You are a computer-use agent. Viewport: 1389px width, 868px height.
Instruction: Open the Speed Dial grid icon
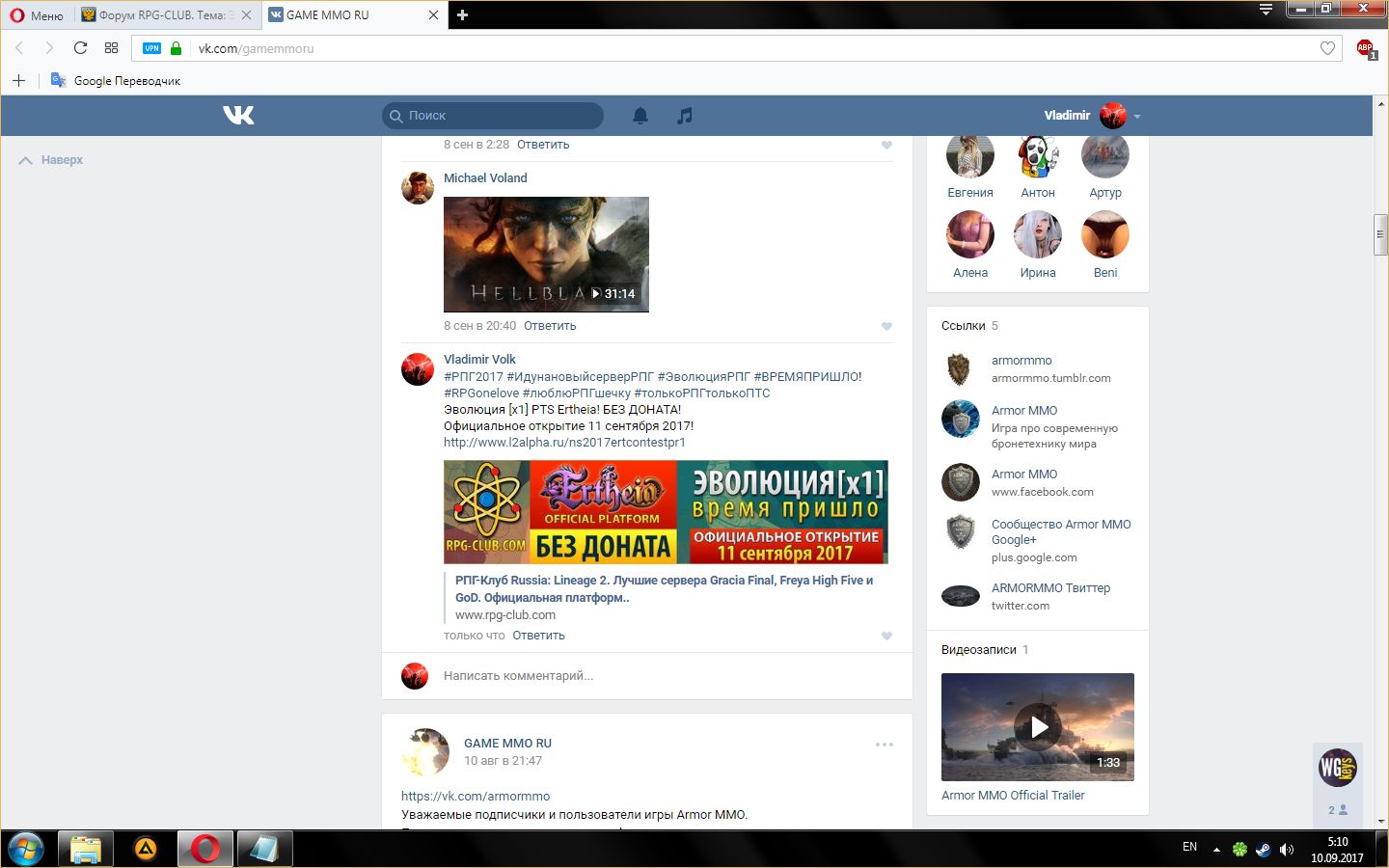112,48
